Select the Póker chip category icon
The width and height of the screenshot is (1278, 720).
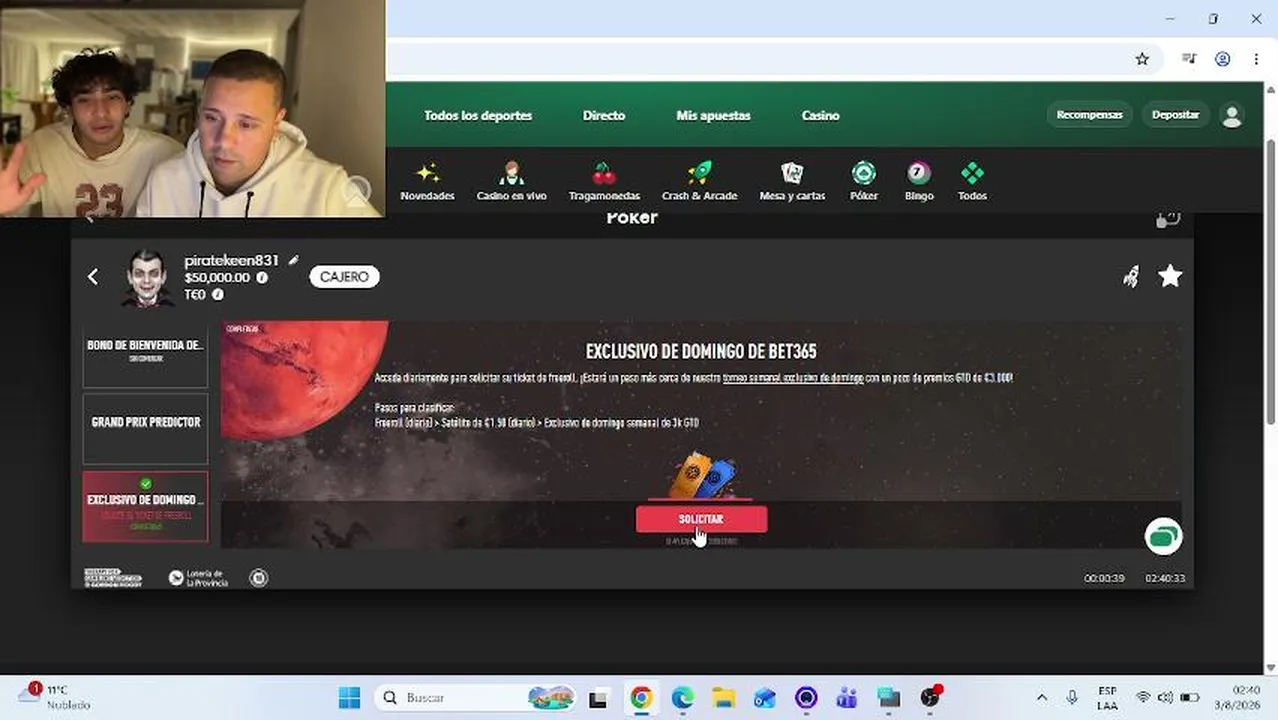tap(863, 174)
